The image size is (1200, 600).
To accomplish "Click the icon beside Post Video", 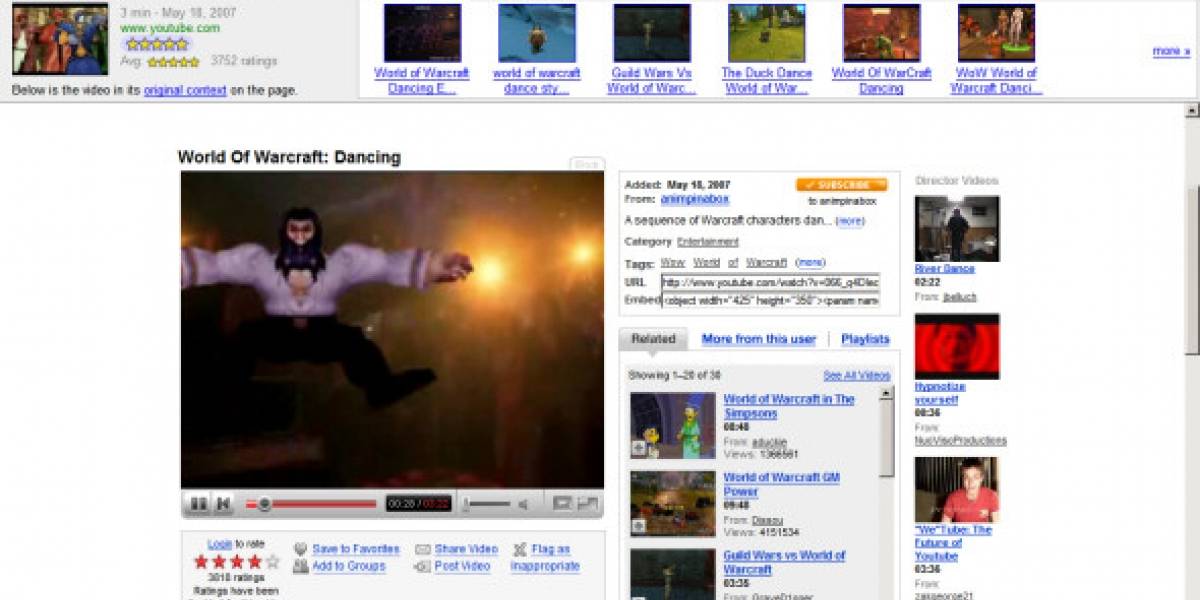I will point(422,566).
